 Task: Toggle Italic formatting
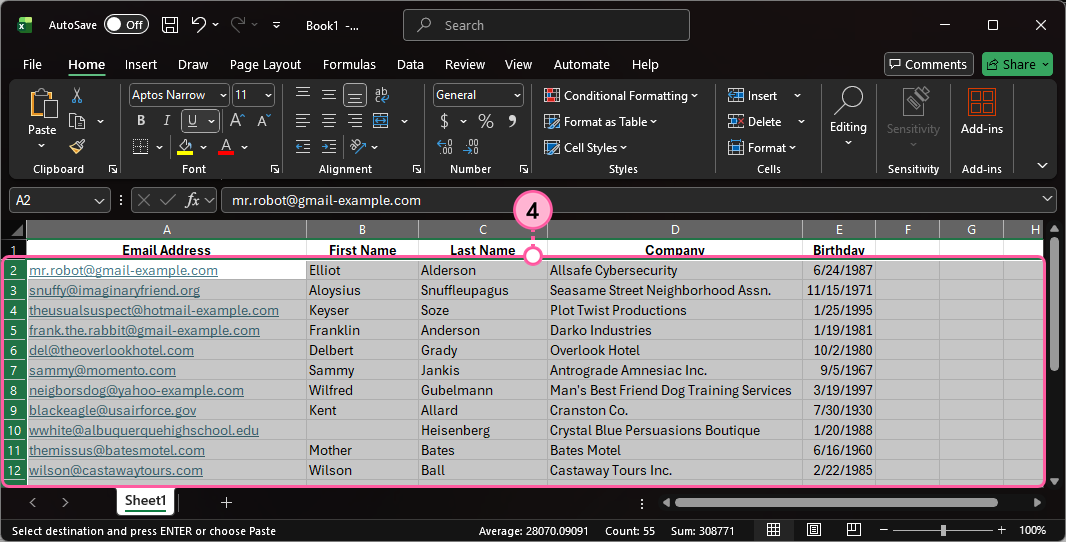[x=167, y=120]
